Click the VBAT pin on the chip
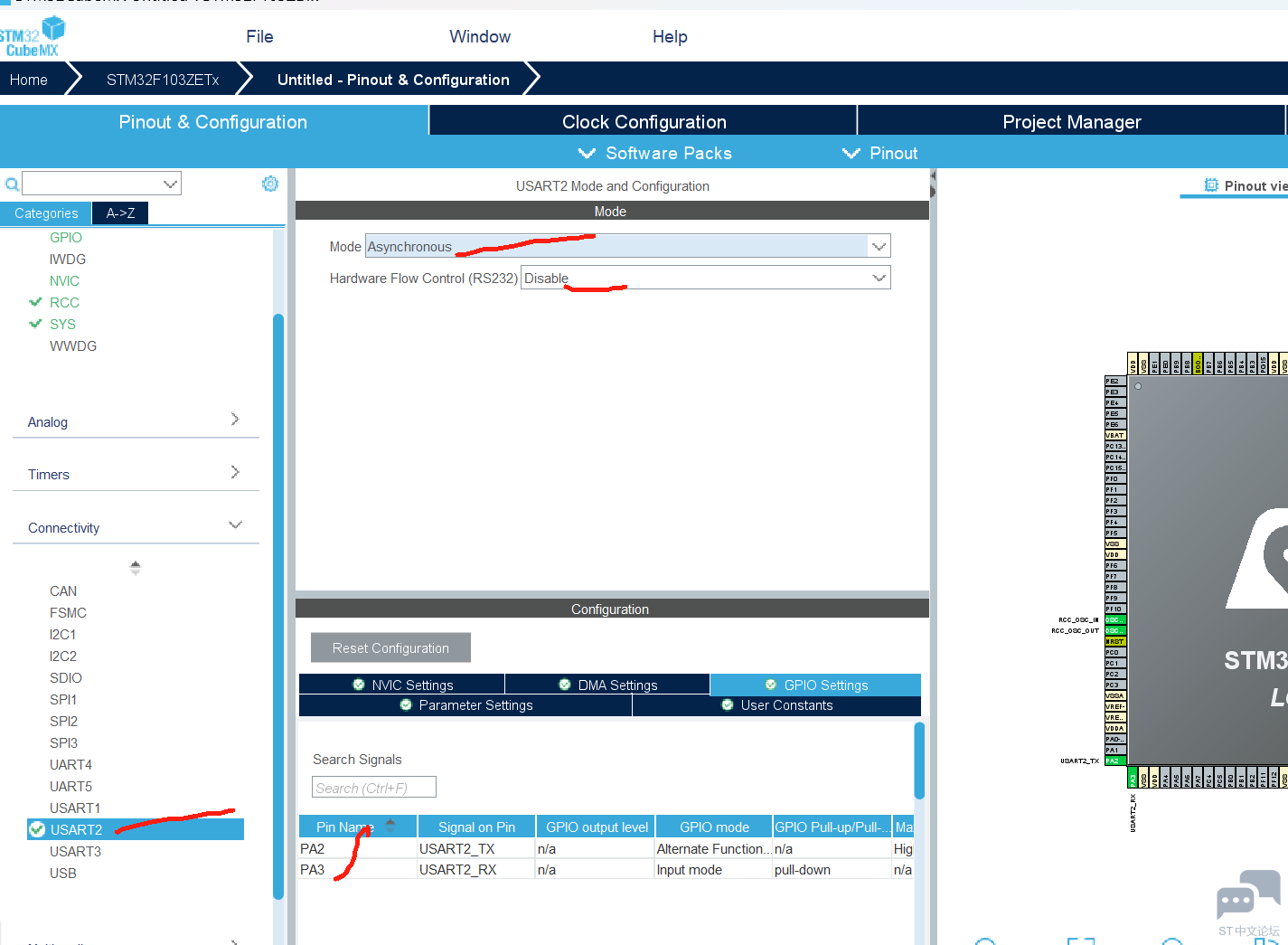Viewport: 1288px width, 945px height. (1115, 435)
